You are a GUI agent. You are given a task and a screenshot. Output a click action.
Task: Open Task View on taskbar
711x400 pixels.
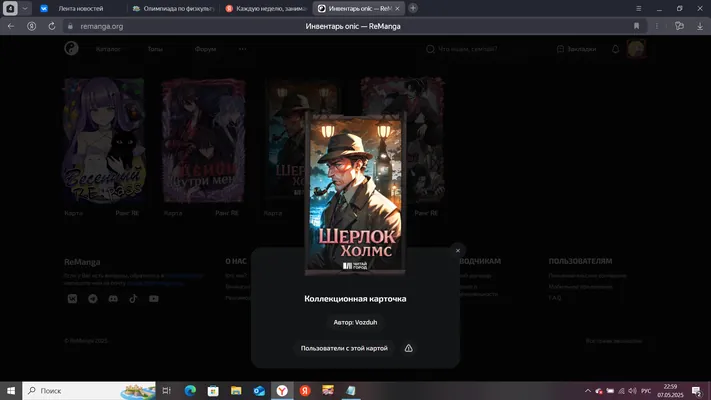(166, 390)
